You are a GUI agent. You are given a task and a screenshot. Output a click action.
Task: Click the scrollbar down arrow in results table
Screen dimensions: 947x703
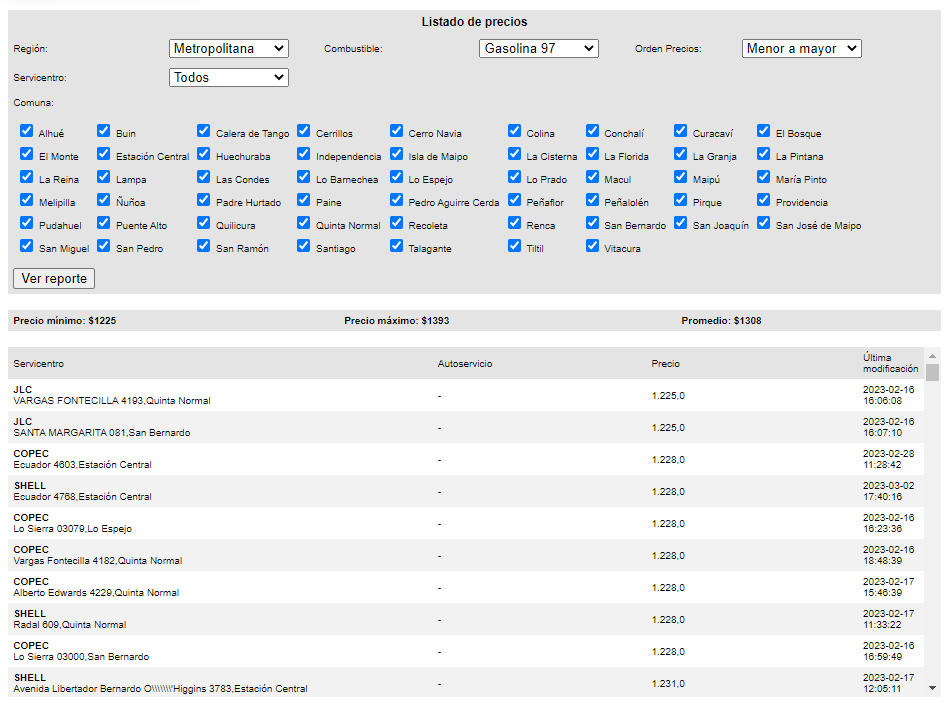pyautogui.click(x=932, y=688)
